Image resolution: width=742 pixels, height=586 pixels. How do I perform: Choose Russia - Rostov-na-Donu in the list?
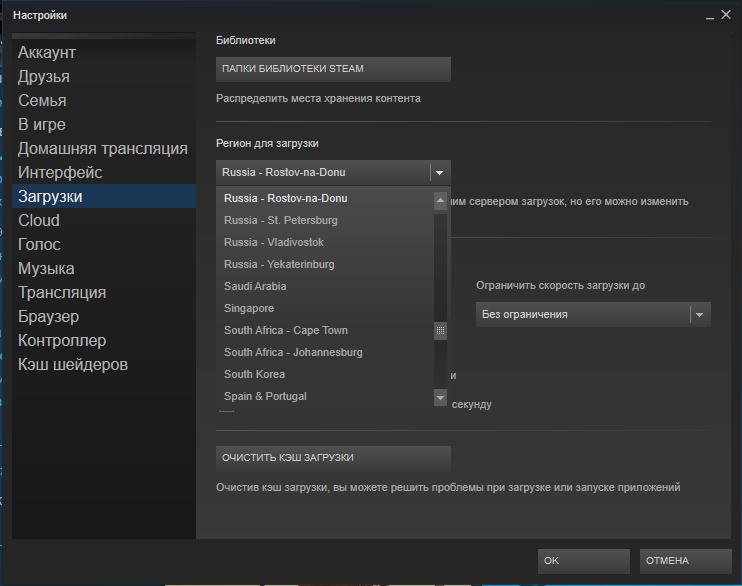click(x=325, y=198)
